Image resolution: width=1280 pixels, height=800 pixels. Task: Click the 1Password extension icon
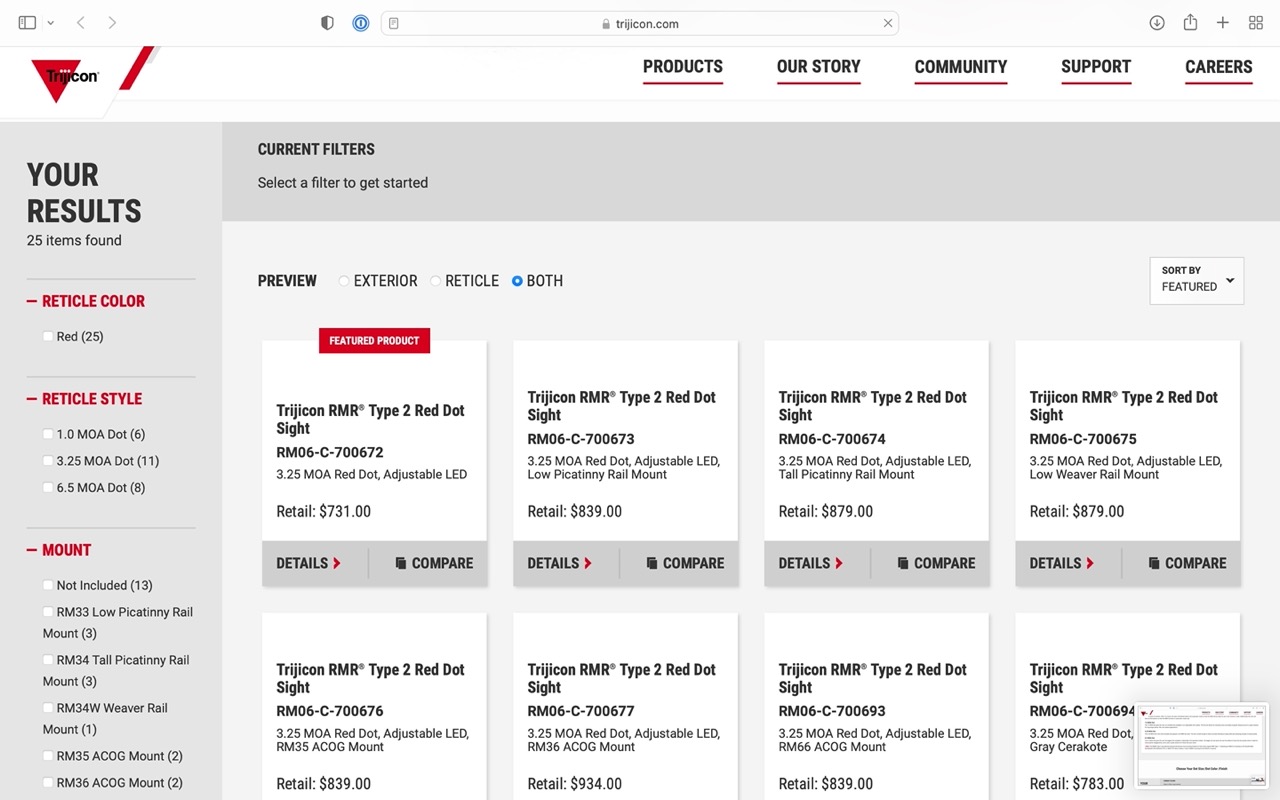coord(361,23)
